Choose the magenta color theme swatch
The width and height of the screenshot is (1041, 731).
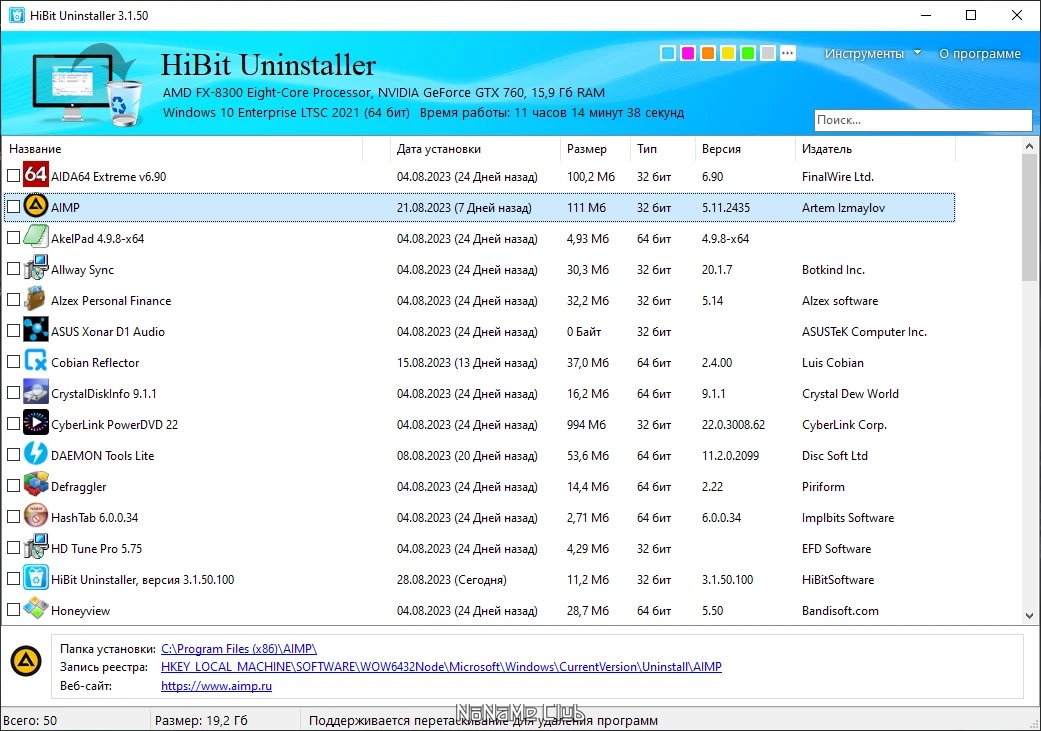[687, 53]
